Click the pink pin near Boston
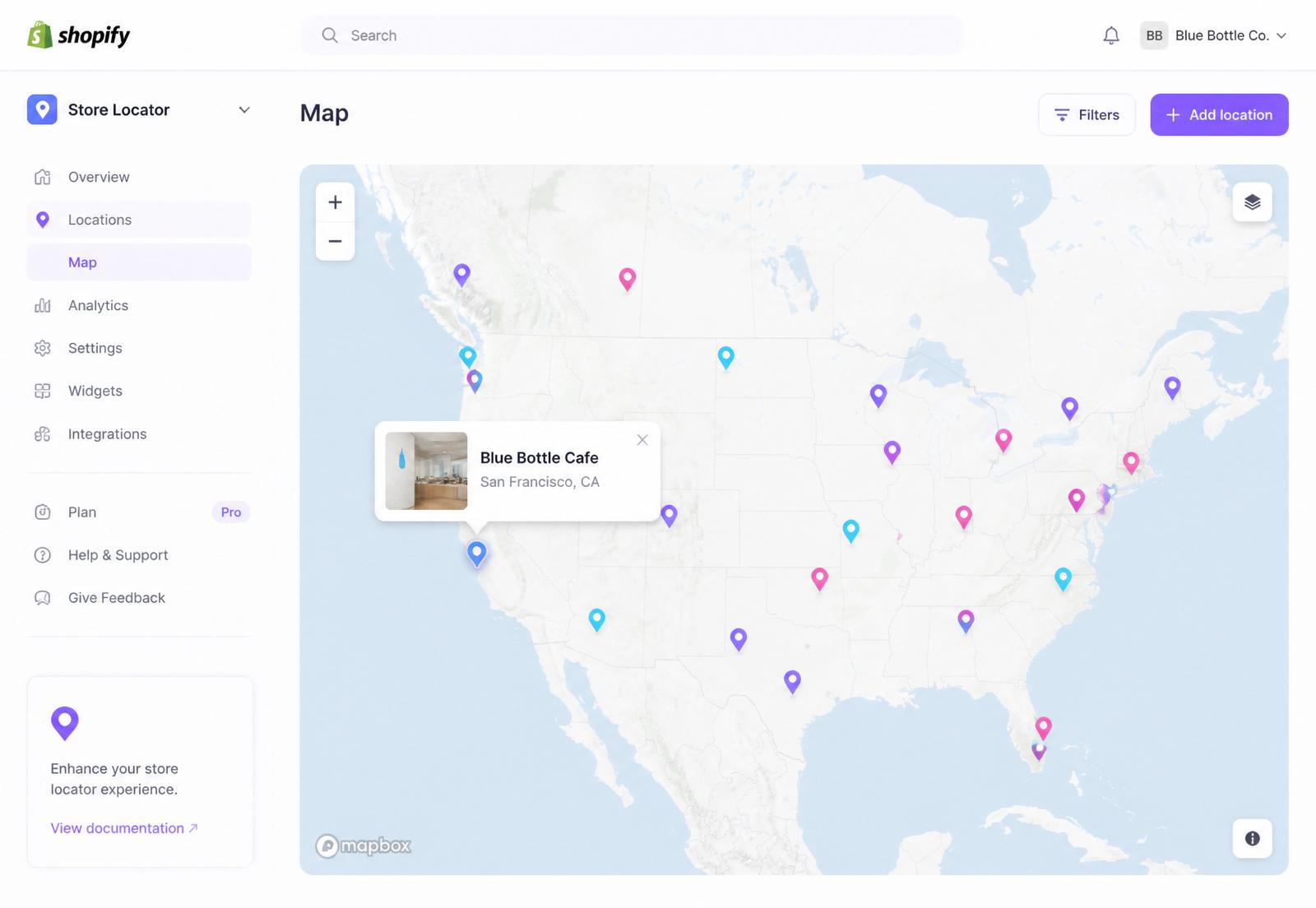Screen dimensions: 1316x908 [1131, 462]
